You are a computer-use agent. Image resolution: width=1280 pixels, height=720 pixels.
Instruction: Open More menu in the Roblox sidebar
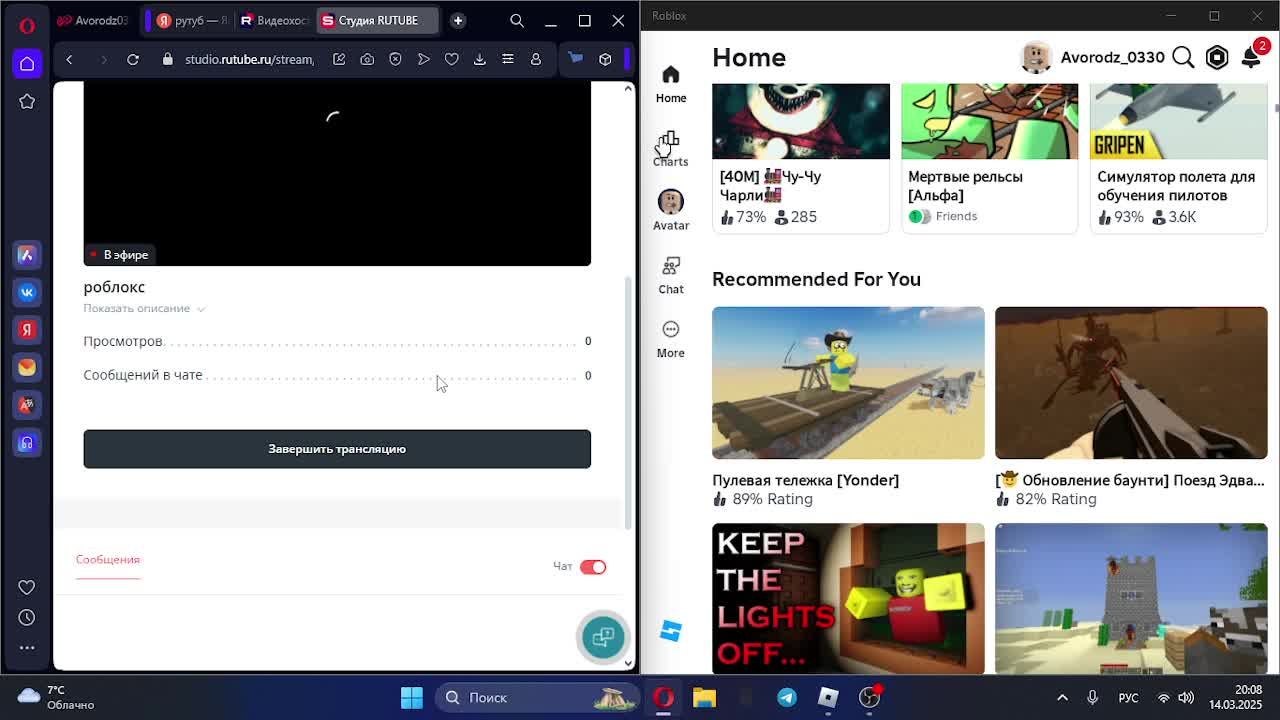[x=671, y=339]
